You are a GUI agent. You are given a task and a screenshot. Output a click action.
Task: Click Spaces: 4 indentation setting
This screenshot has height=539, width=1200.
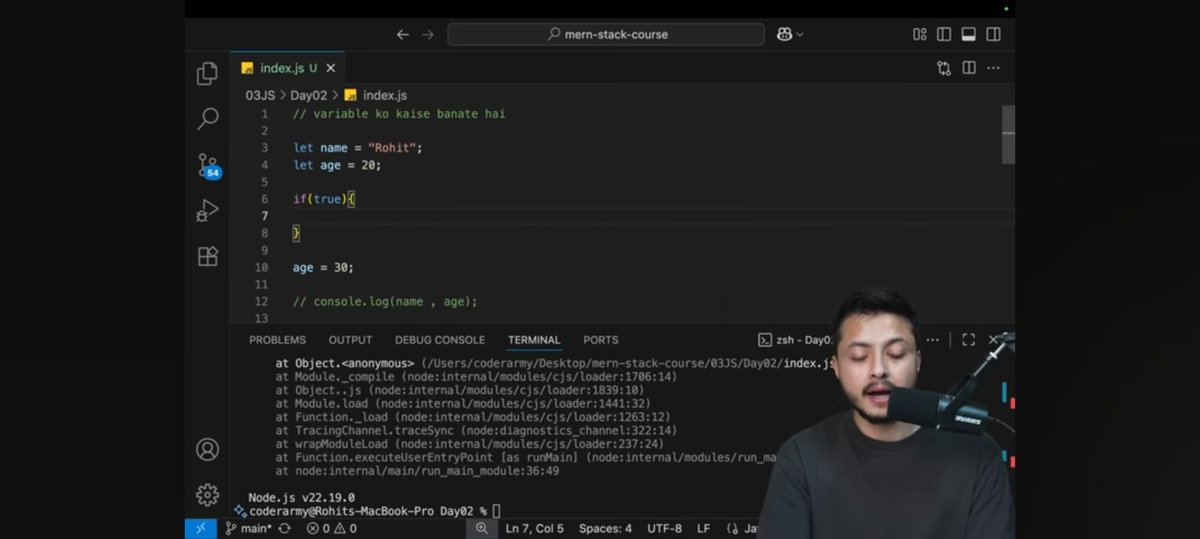(x=606, y=528)
